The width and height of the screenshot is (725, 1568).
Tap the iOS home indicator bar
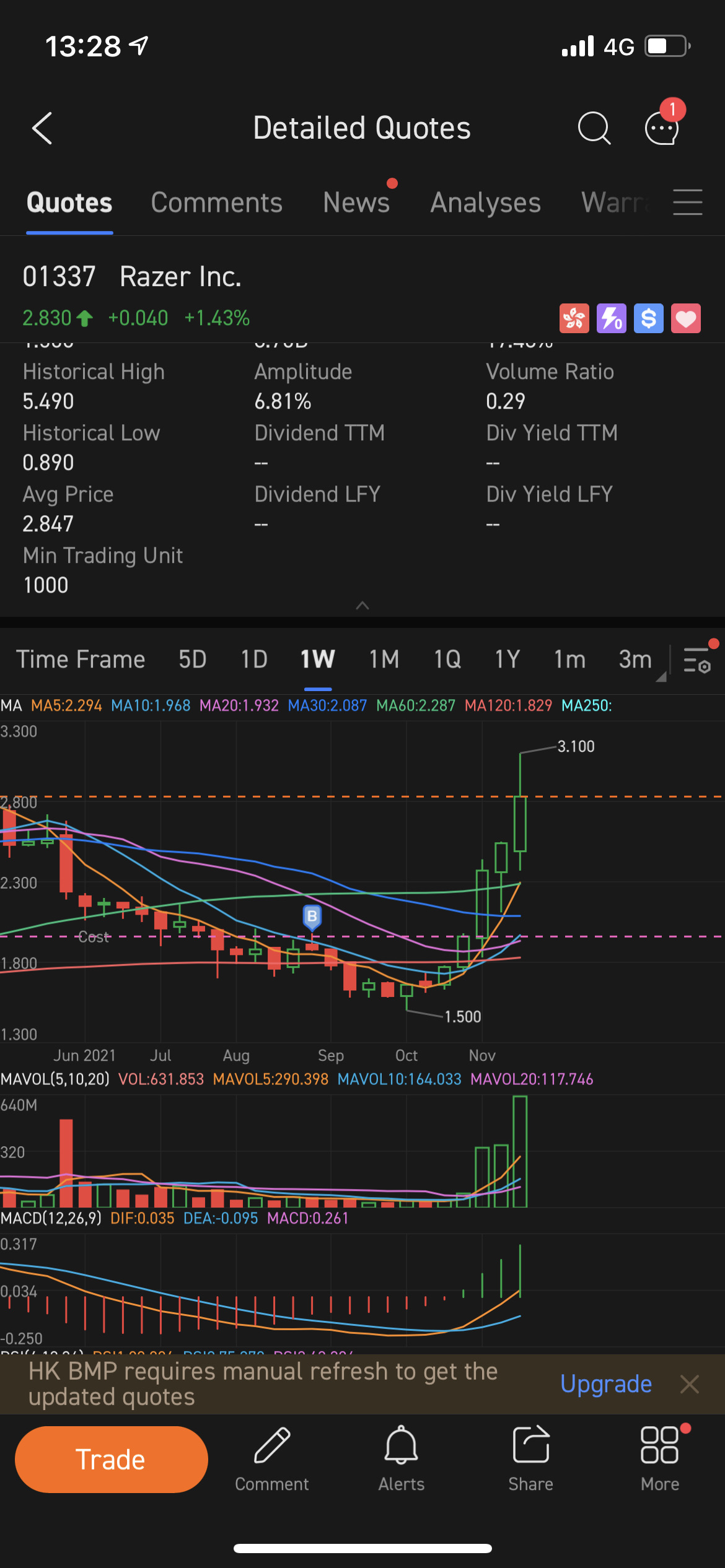click(362, 1548)
